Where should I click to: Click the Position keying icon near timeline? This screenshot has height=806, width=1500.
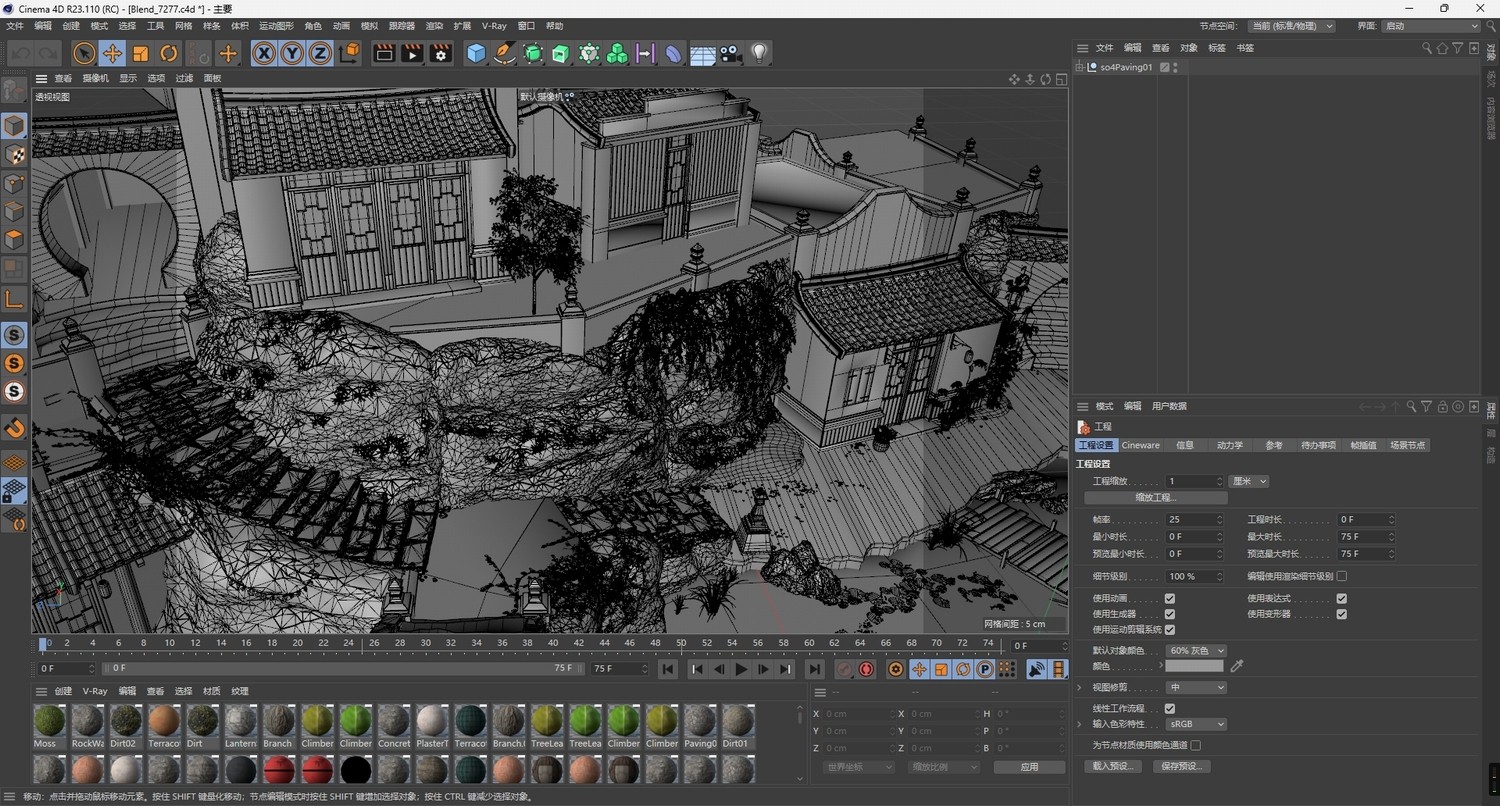point(919,669)
